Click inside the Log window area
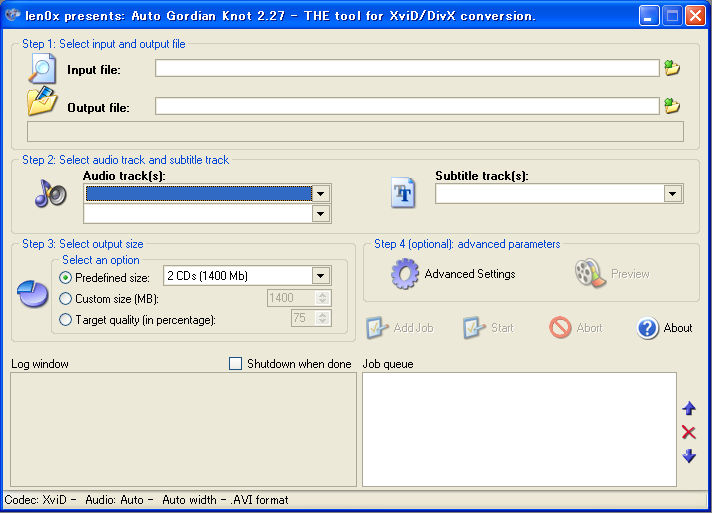This screenshot has height=513, width=712. (x=183, y=429)
